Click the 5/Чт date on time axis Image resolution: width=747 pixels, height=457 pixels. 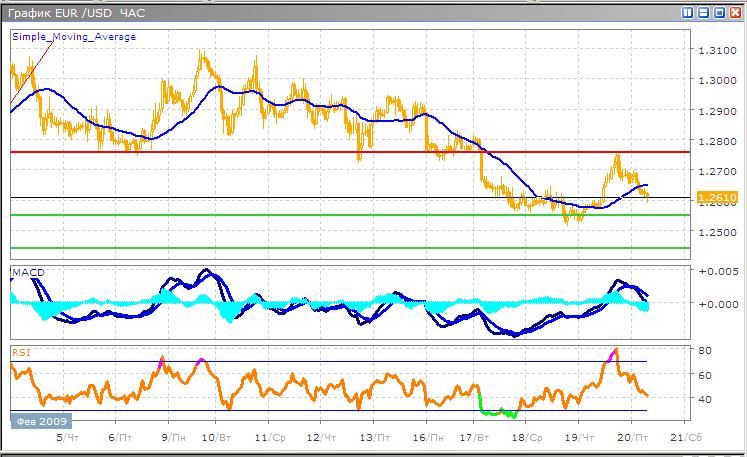point(65,438)
